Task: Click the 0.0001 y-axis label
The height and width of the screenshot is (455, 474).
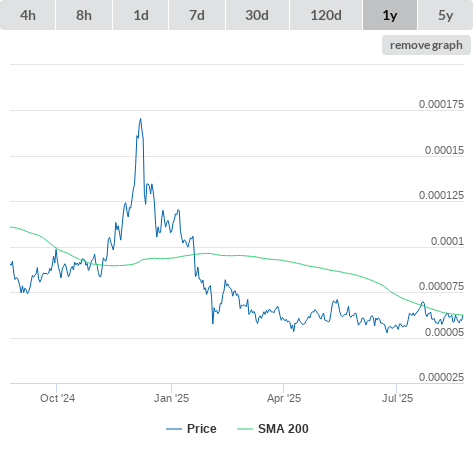Action: (x=447, y=241)
